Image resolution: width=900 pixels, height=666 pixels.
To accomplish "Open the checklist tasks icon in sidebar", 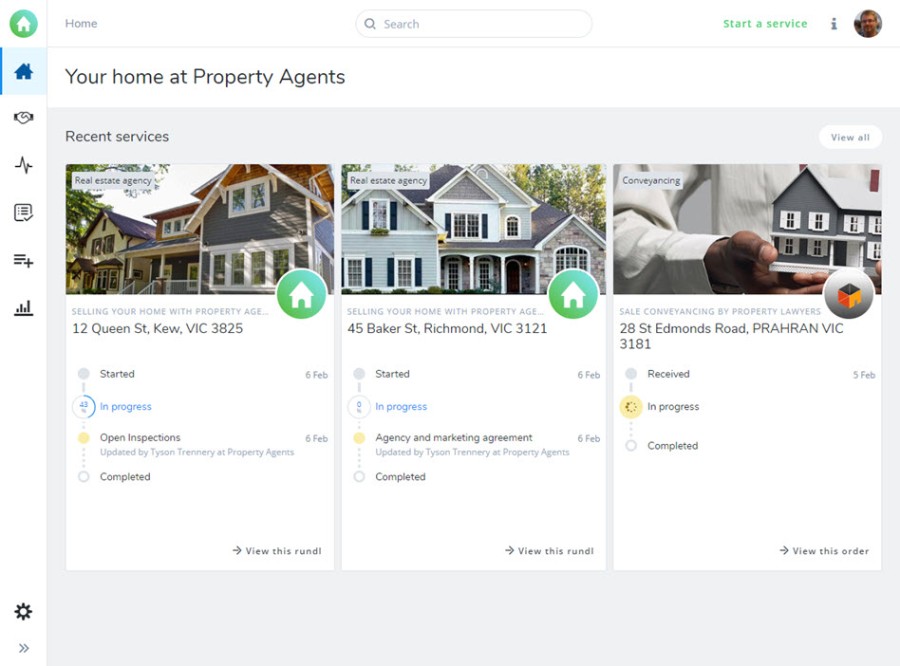I will [x=24, y=212].
